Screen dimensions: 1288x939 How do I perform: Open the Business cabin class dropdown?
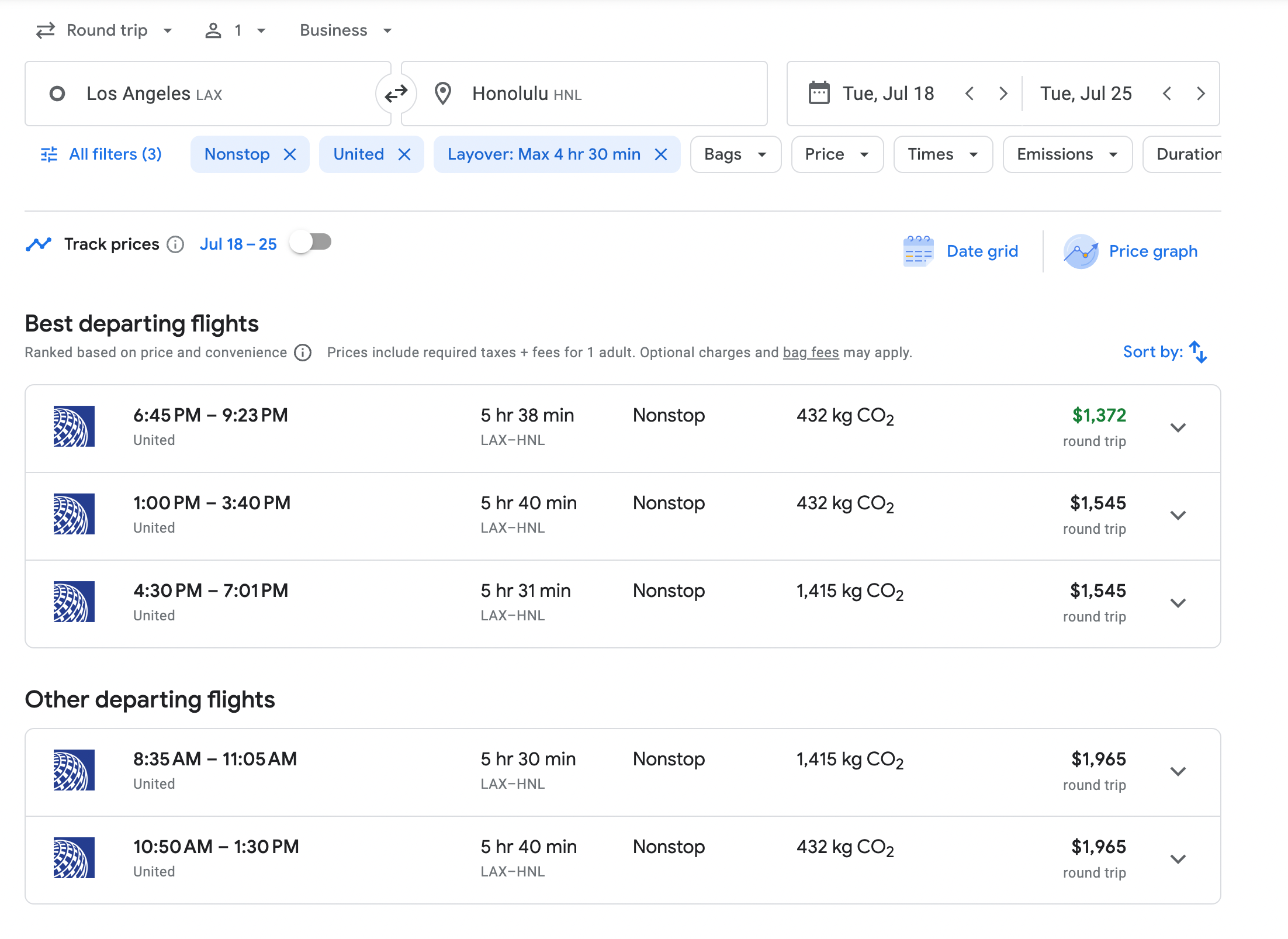point(345,30)
